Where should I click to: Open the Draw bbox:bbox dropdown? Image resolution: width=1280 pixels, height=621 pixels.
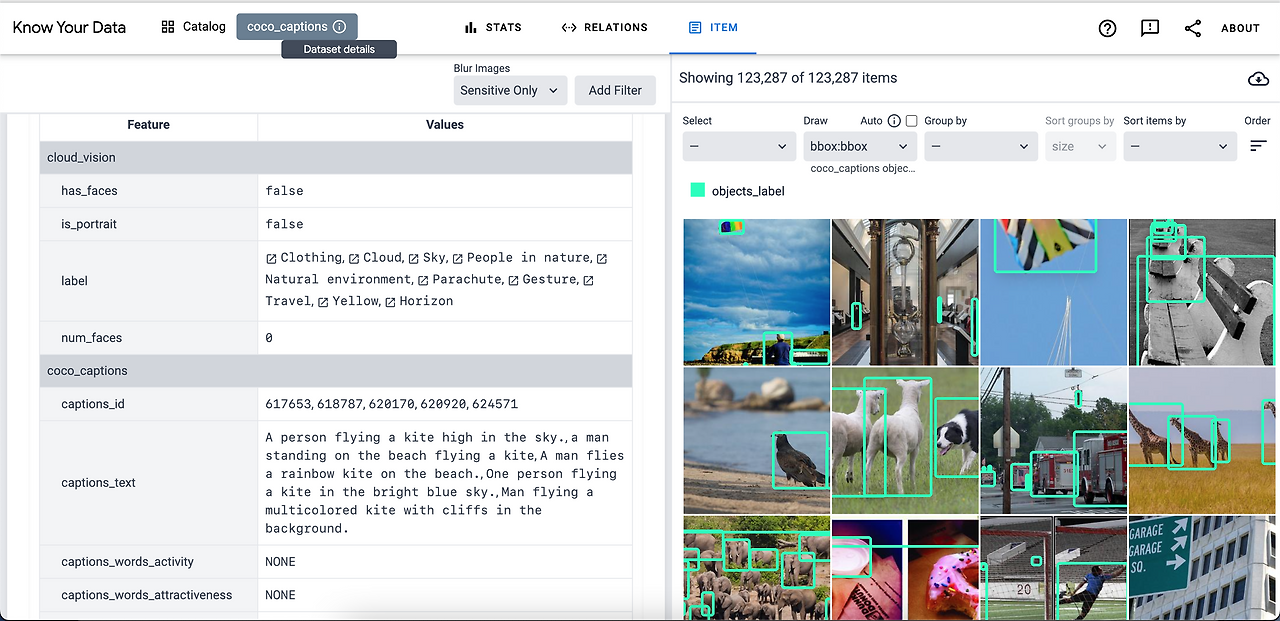860,146
